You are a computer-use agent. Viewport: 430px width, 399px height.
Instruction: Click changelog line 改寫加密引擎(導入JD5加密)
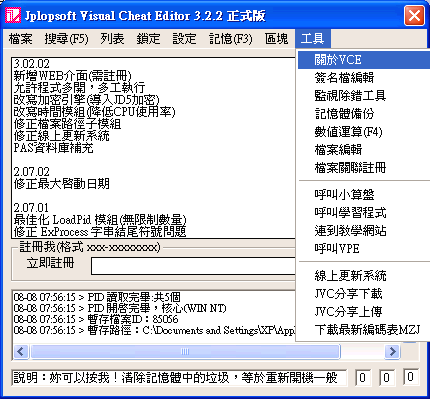[x=87, y=100]
